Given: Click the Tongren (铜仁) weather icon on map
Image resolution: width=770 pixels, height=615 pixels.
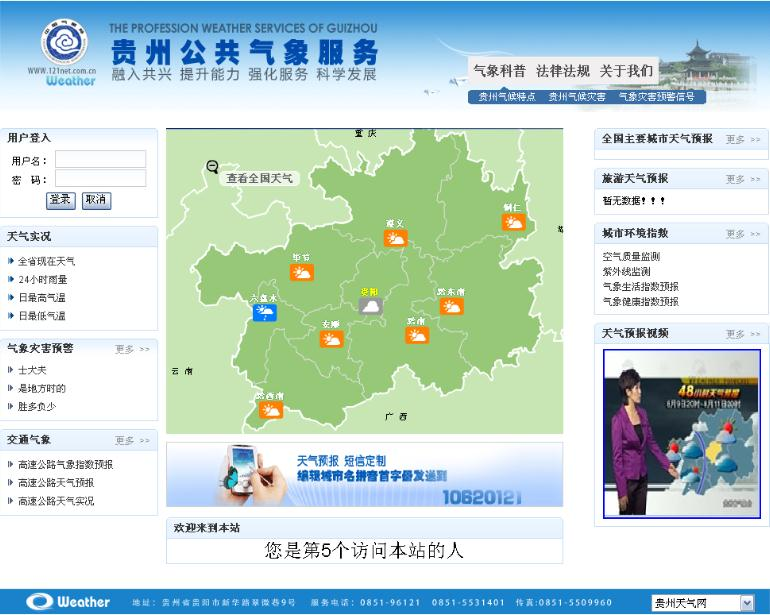Looking at the screenshot, I should point(514,223).
